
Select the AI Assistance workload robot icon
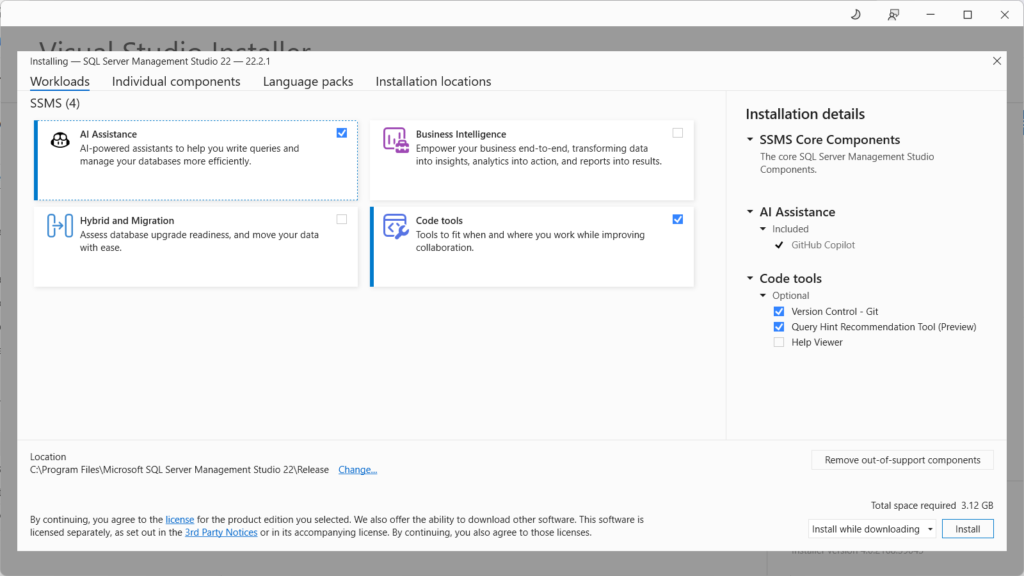point(61,141)
